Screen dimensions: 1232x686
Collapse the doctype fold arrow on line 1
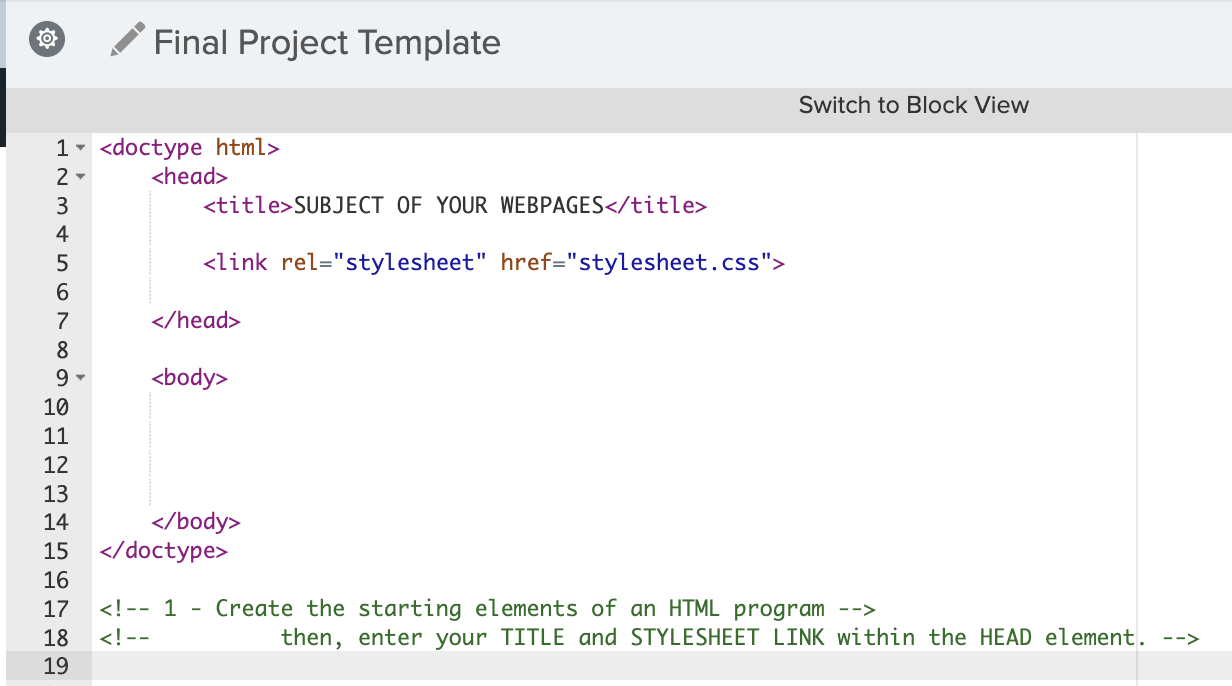80,149
